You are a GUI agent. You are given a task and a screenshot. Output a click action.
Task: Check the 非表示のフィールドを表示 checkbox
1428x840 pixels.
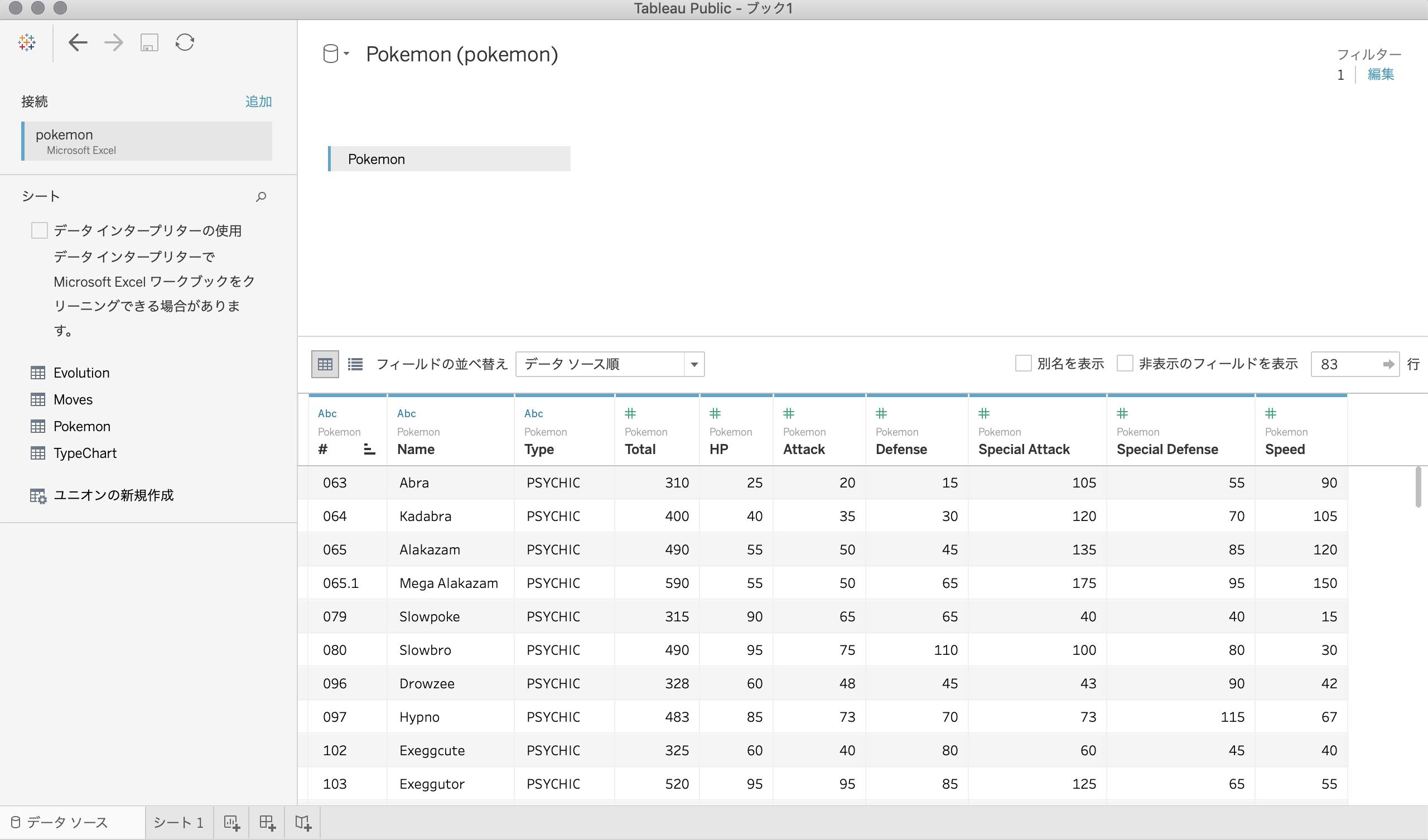[1124, 363]
